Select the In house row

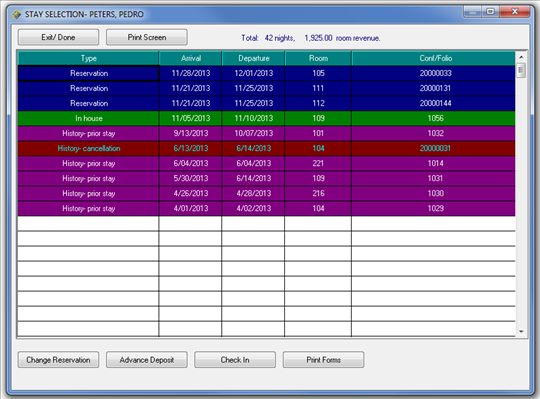tap(267, 118)
